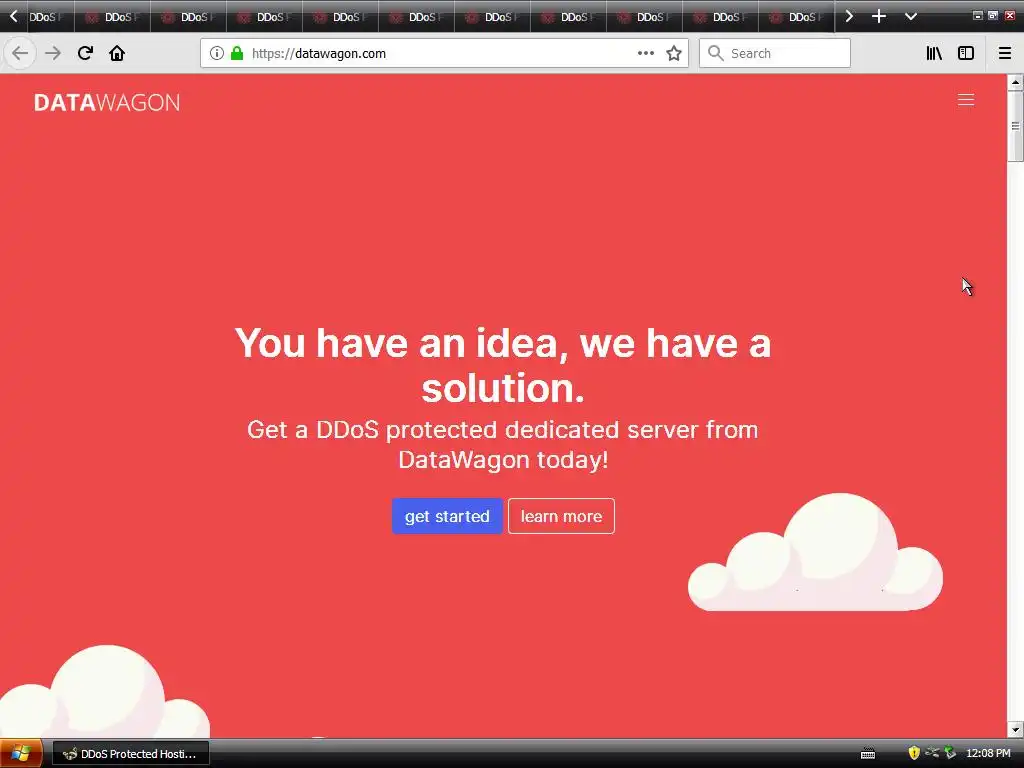Click the learn more button
Image resolution: width=1024 pixels, height=768 pixels.
[561, 516]
